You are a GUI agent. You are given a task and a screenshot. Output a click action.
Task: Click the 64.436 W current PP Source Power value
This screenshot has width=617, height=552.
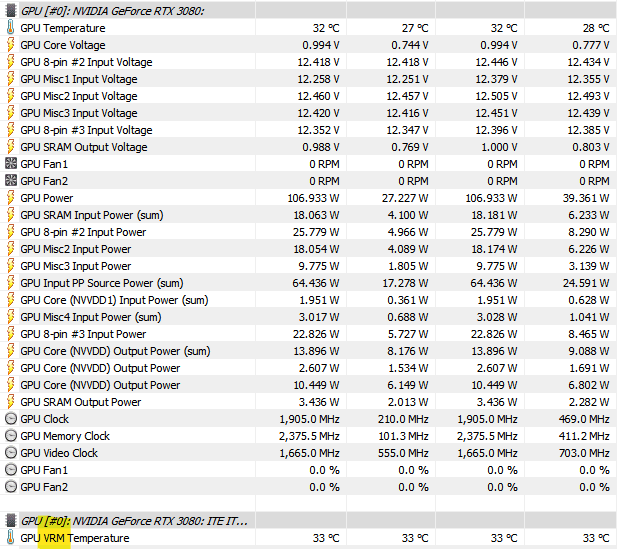(316, 283)
